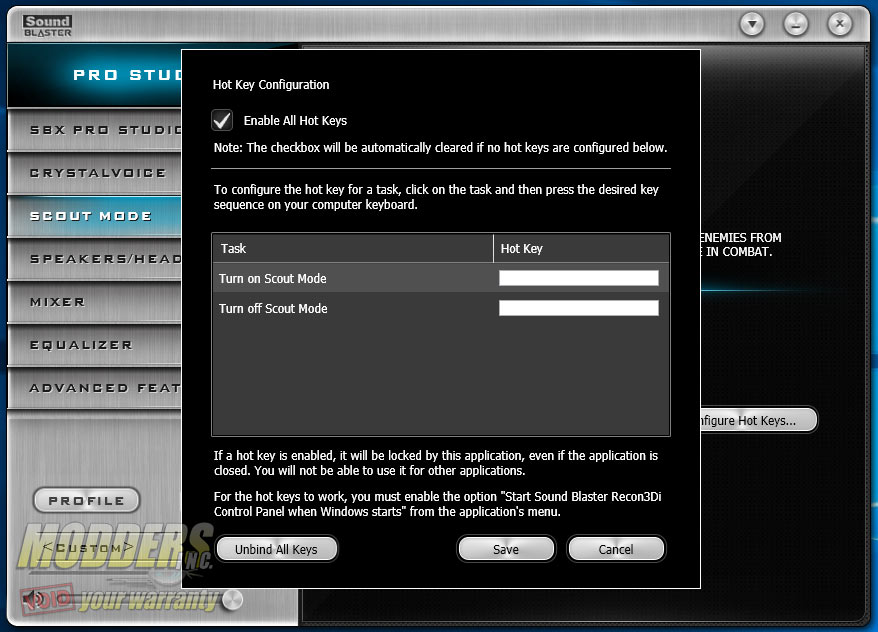Select the Custom profile name
The image size is (878, 632).
[88, 547]
